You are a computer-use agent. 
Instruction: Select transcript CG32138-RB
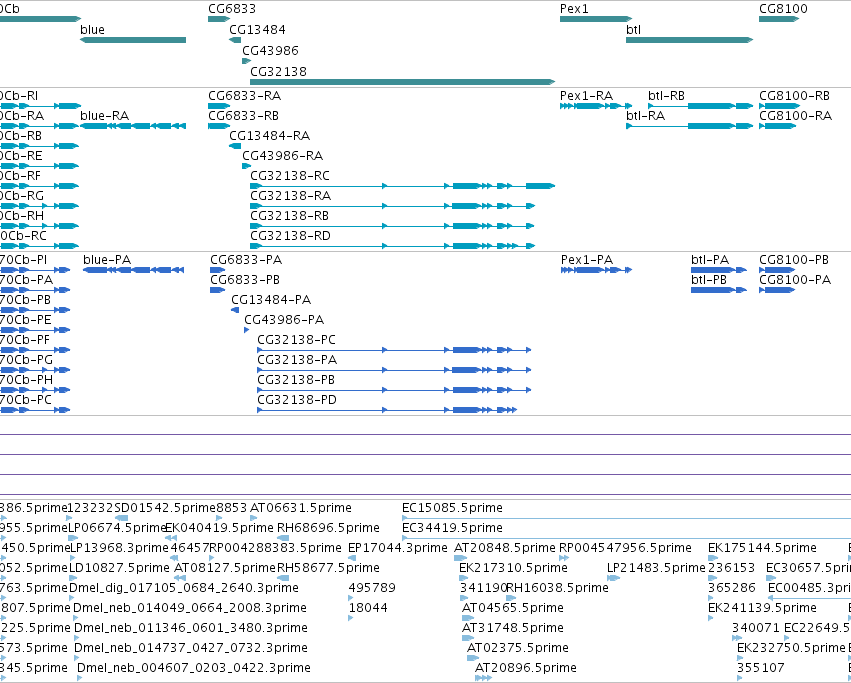392,226
